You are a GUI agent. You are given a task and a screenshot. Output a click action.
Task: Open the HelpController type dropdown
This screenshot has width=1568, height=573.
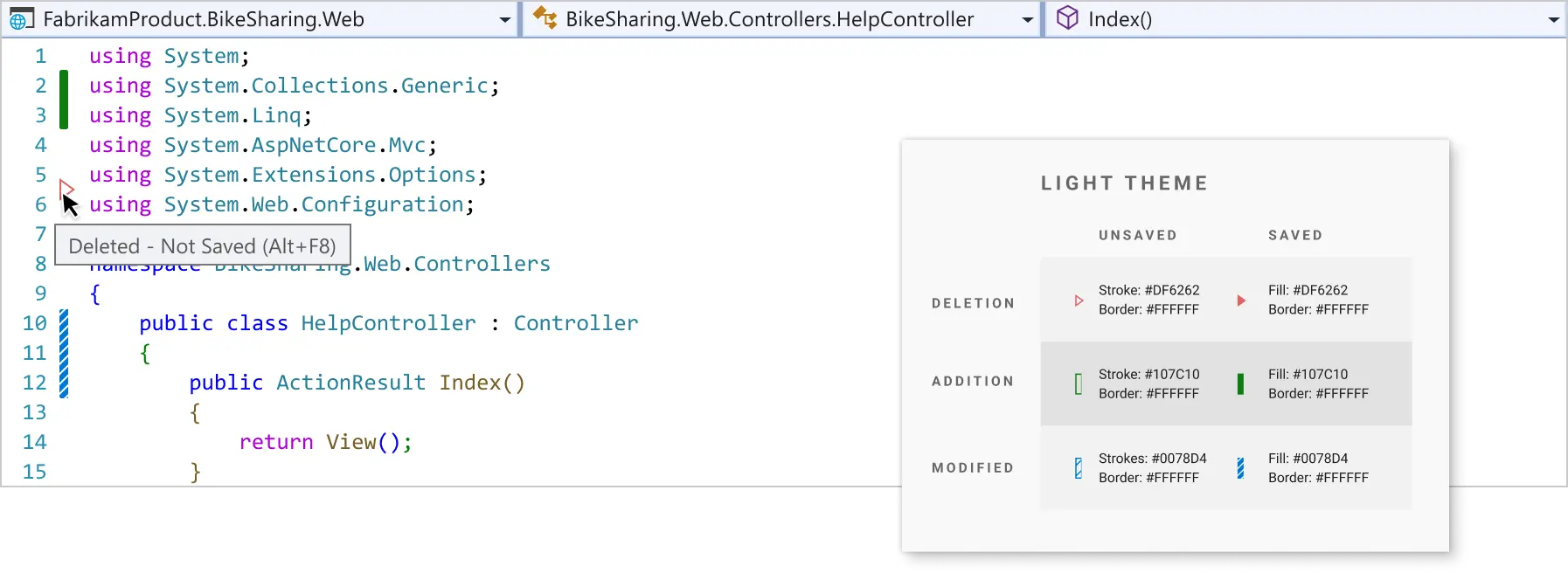coord(1028,18)
